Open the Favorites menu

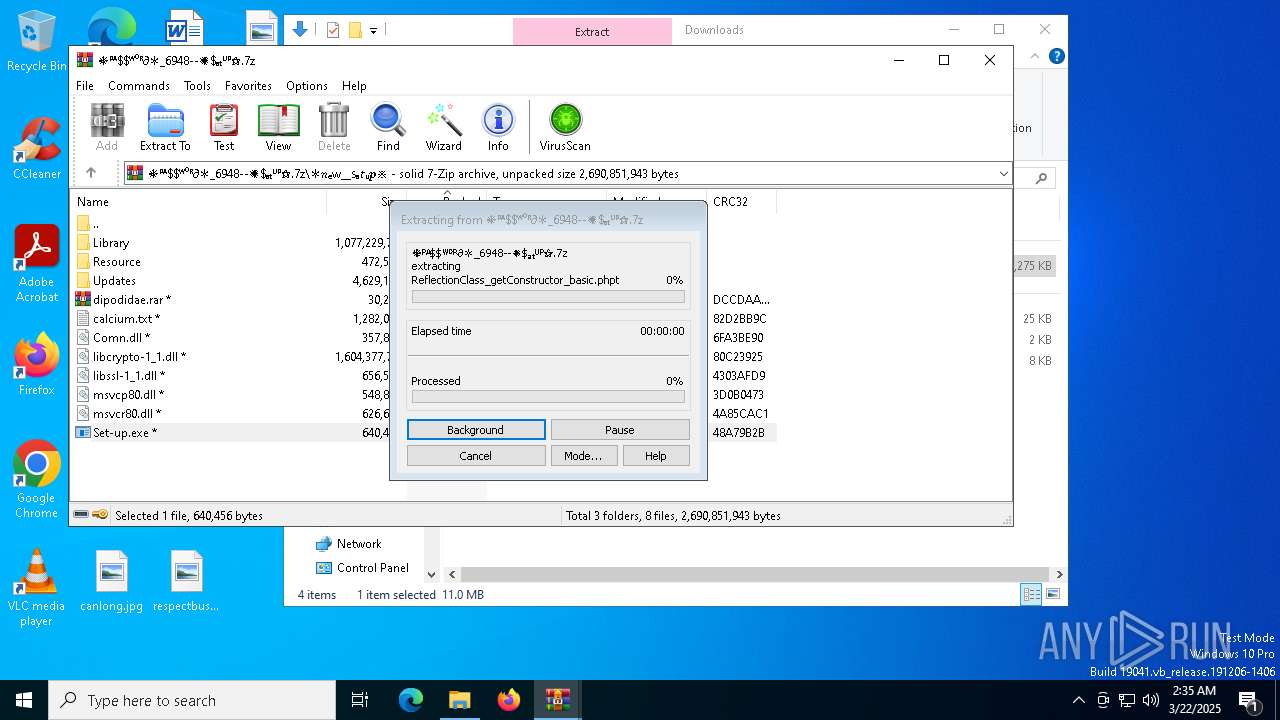tap(248, 86)
